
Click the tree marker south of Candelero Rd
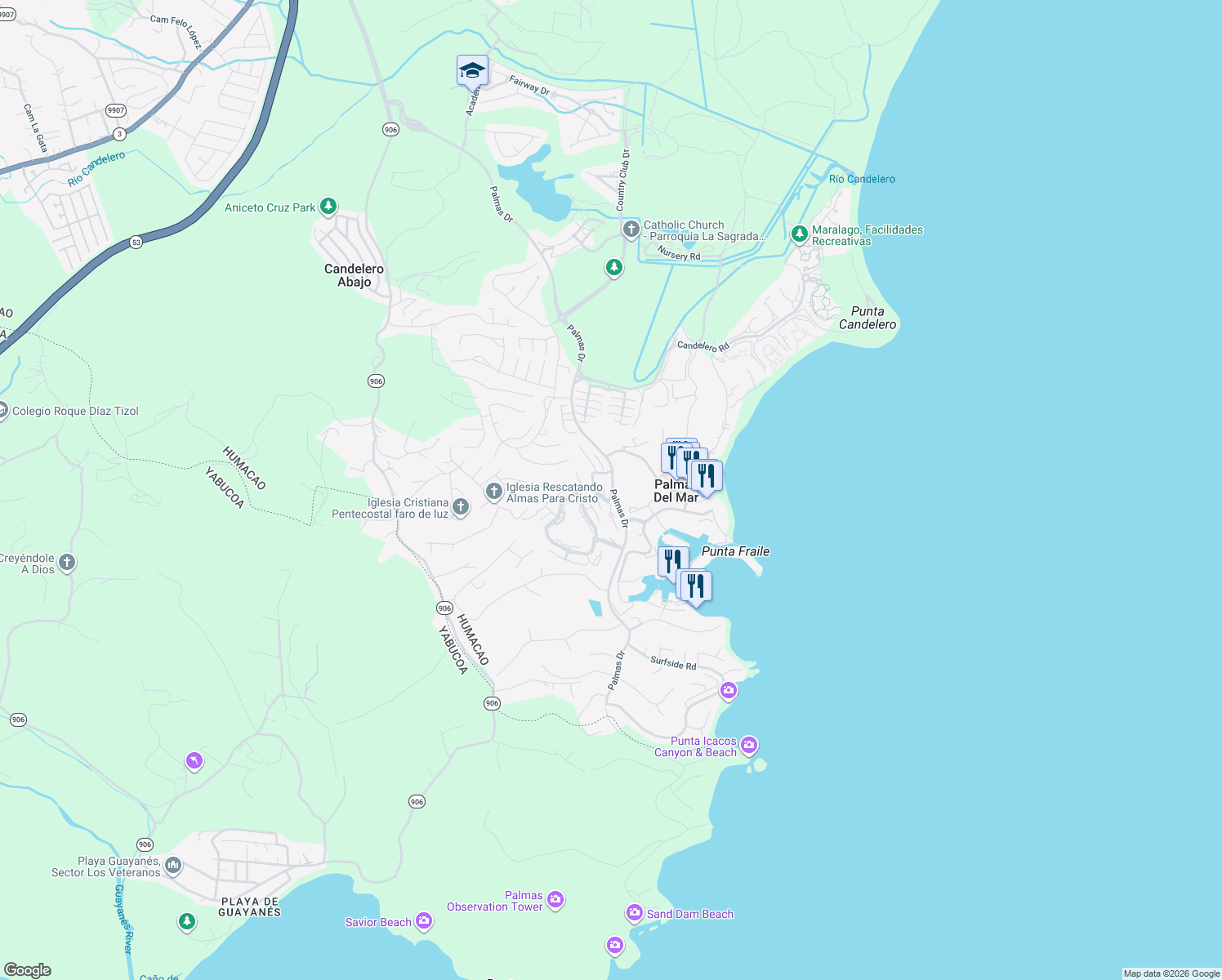coord(613,267)
